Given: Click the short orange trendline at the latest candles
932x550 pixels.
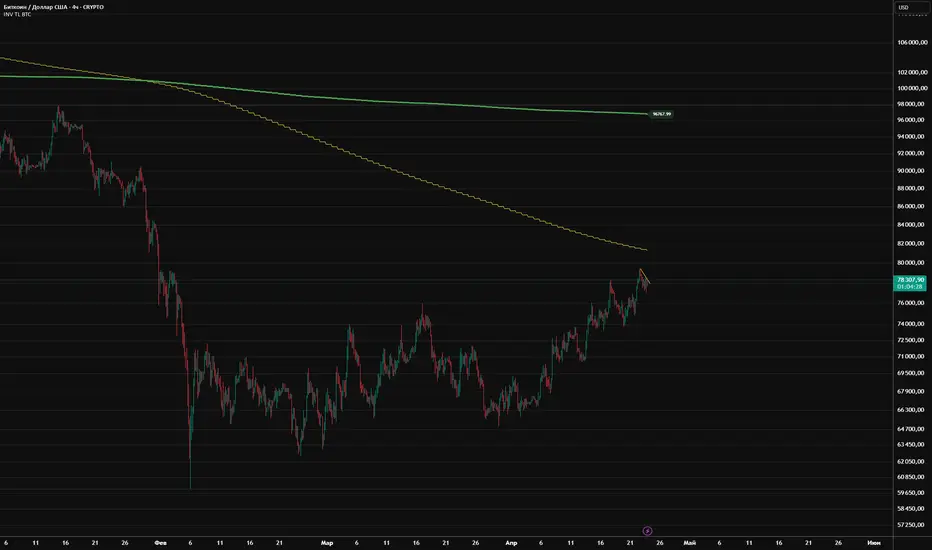Looking at the screenshot, I should coord(645,276).
